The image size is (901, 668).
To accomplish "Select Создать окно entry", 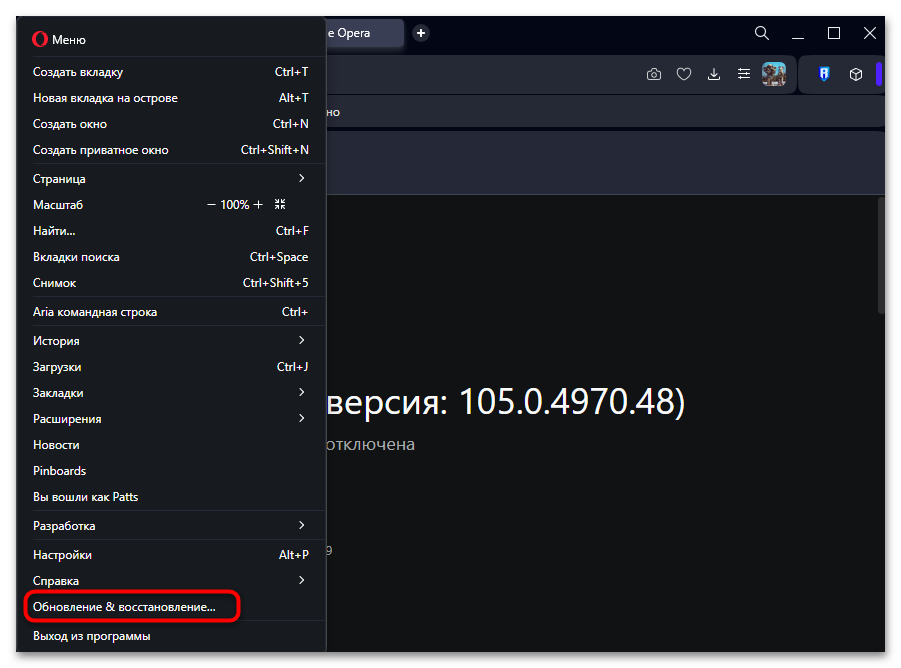I will [x=171, y=123].
